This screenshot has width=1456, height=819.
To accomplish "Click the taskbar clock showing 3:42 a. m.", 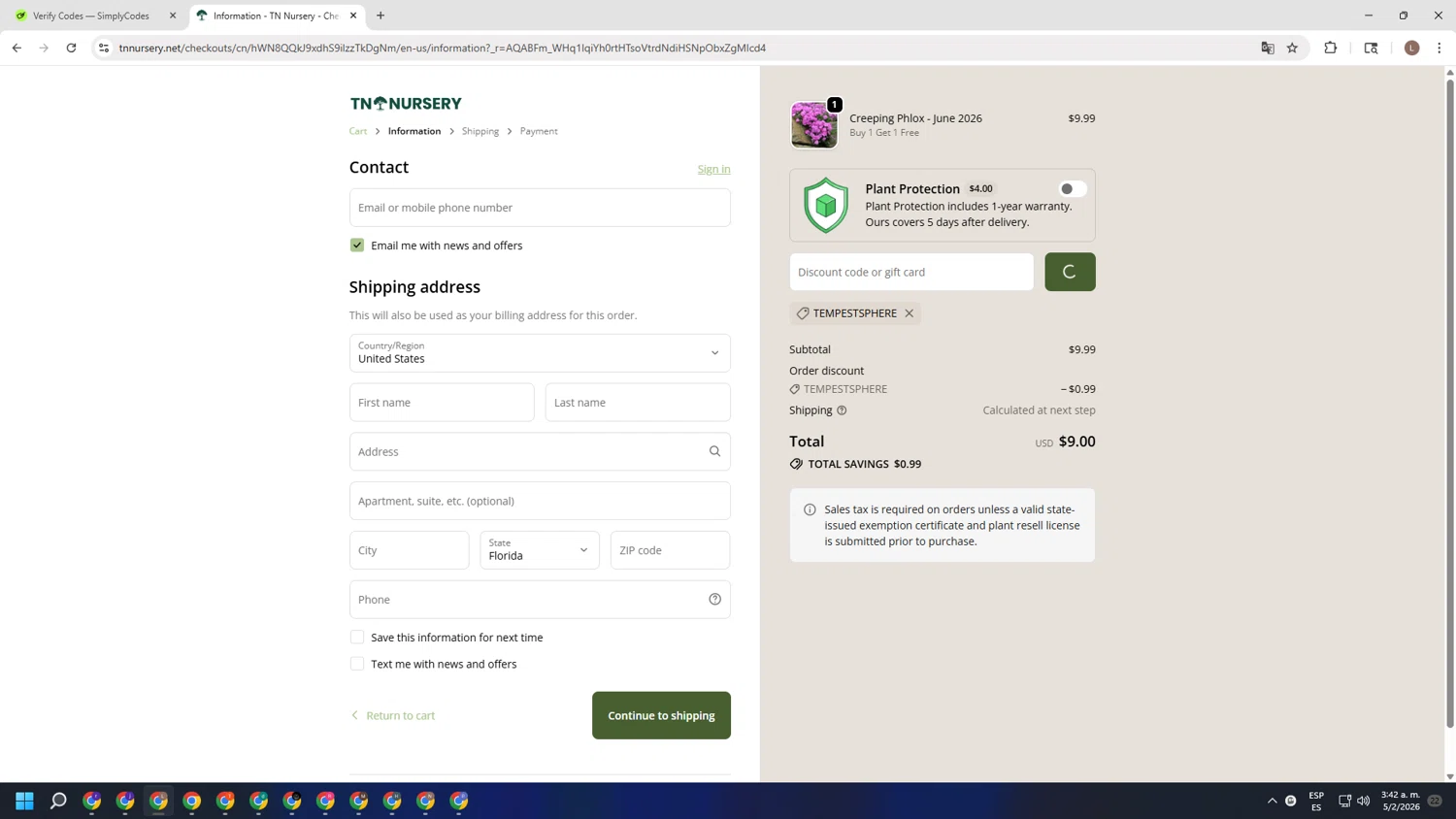I will (x=1400, y=801).
